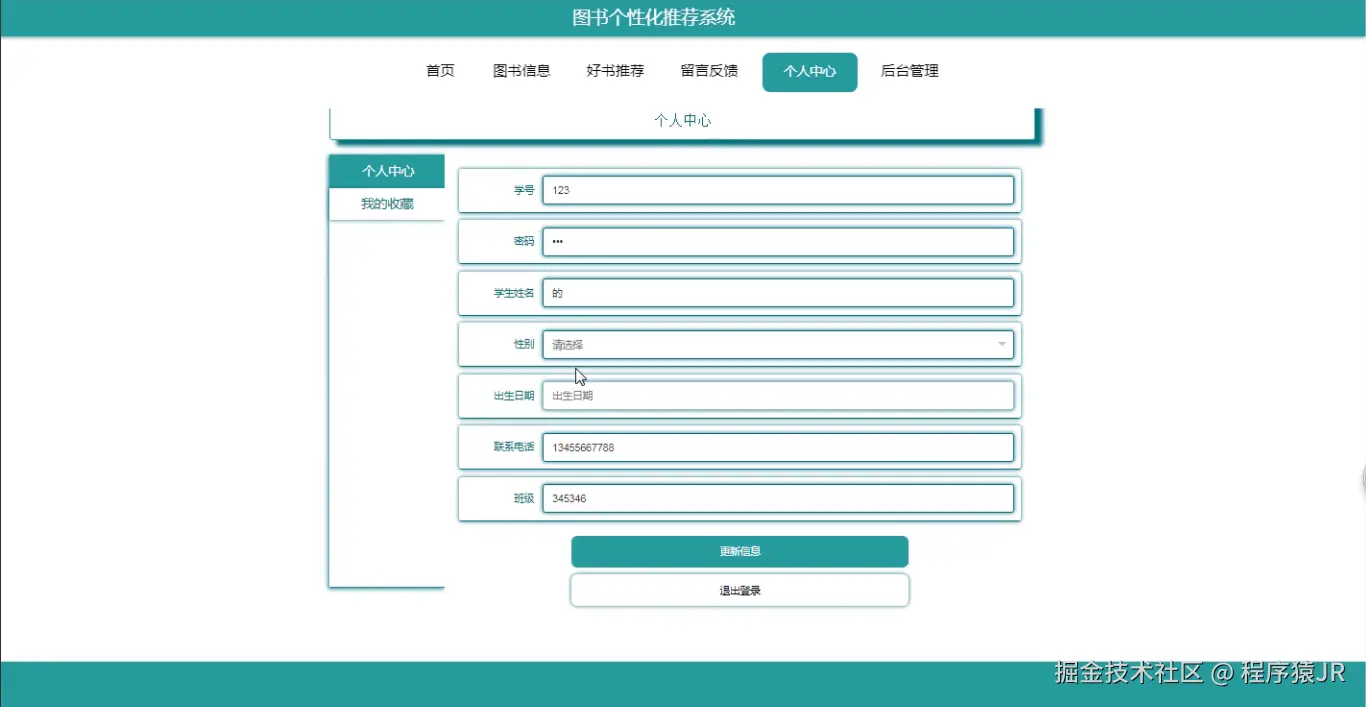1366x707 pixels.
Task: Click the 出生日期 date field
Action: (778, 396)
